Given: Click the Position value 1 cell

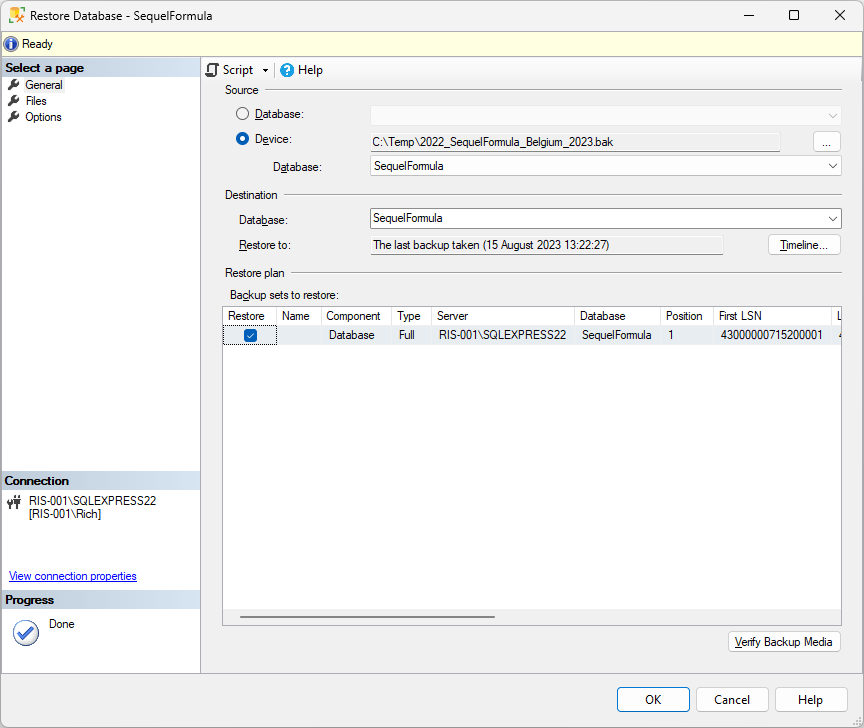Looking at the screenshot, I should coord(687,335).
